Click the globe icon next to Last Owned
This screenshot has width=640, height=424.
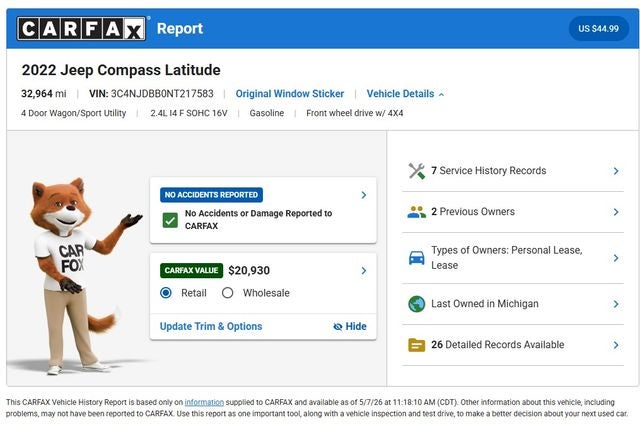pyautogui.click(x=417, y=304)
